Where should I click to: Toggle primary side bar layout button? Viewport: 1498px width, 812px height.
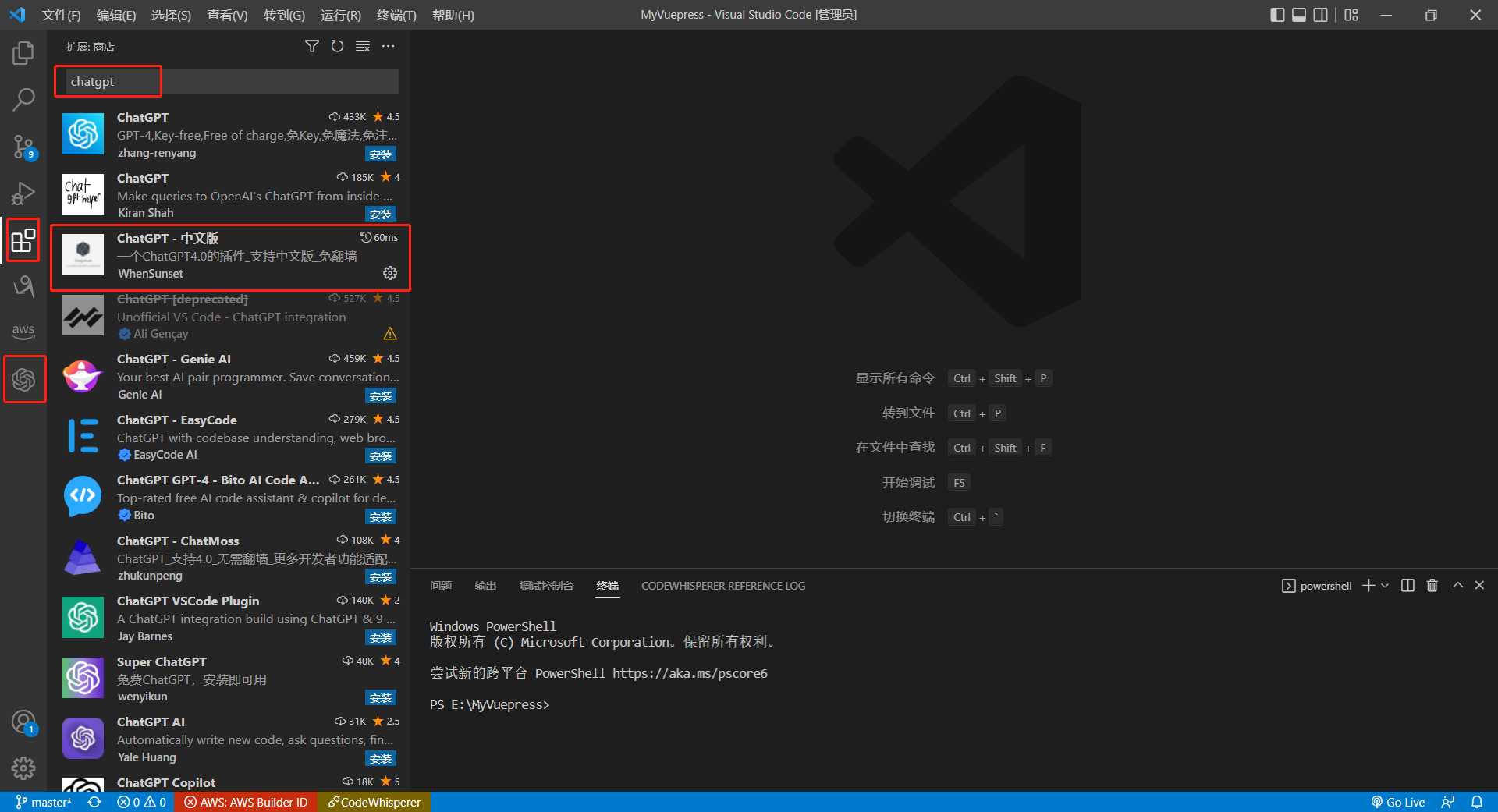1277,15
